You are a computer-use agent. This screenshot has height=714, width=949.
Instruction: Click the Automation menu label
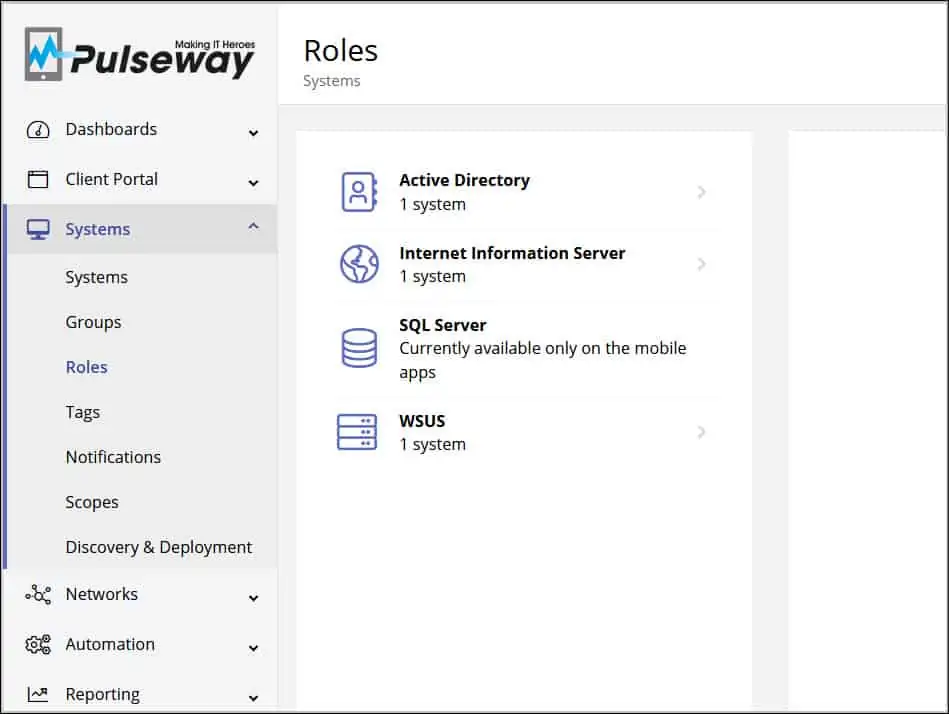pyautogui.click(x=110, y=644)
